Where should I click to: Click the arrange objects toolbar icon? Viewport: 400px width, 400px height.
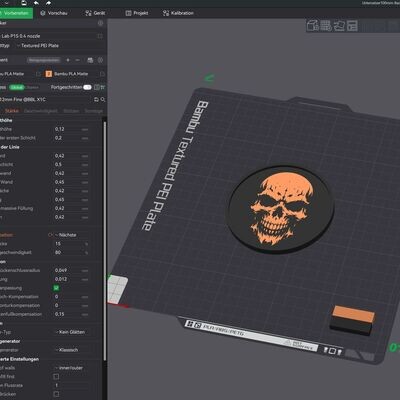click(352, 26)
